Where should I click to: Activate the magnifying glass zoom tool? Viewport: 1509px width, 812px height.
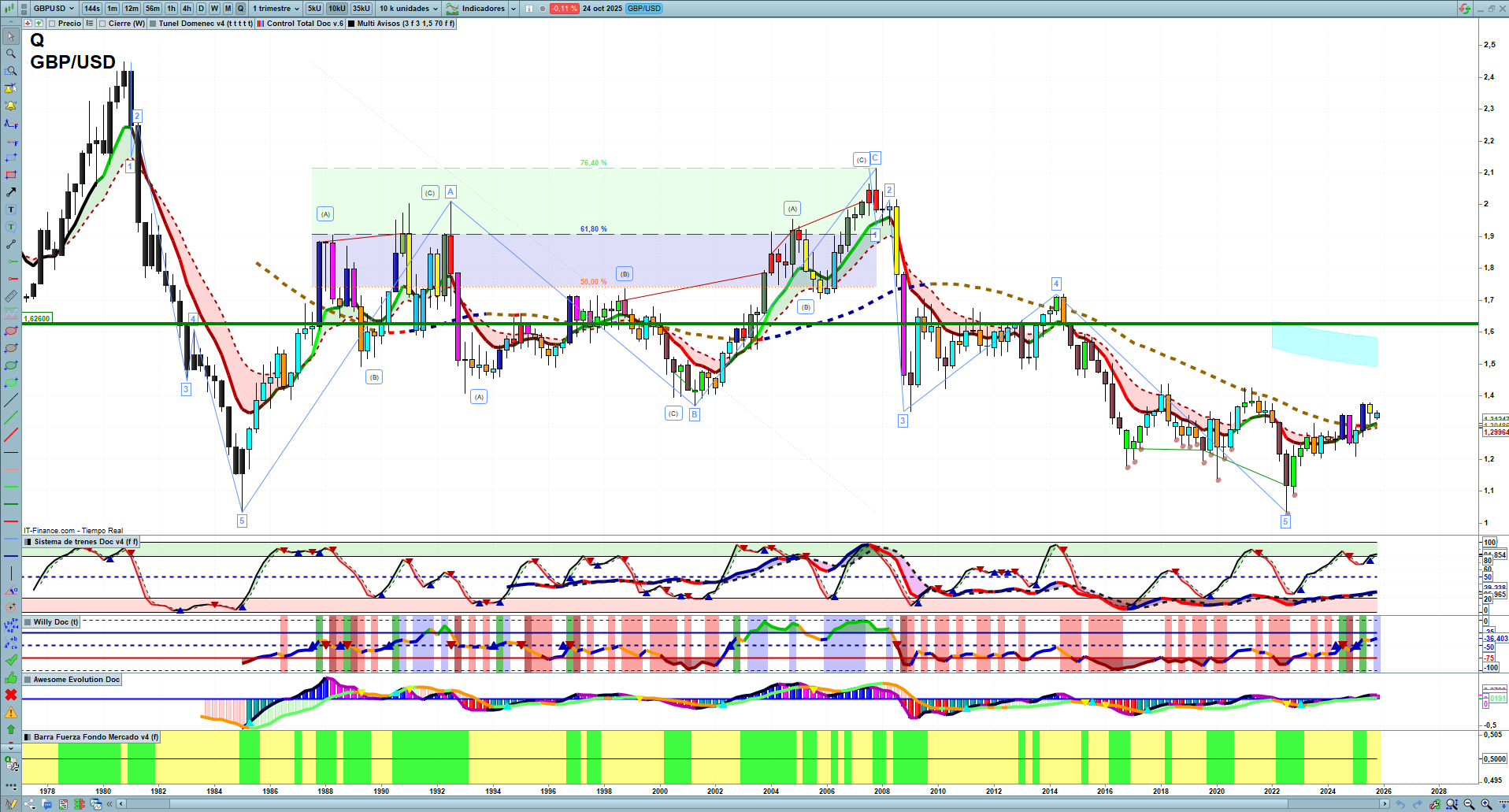[10, 54]
